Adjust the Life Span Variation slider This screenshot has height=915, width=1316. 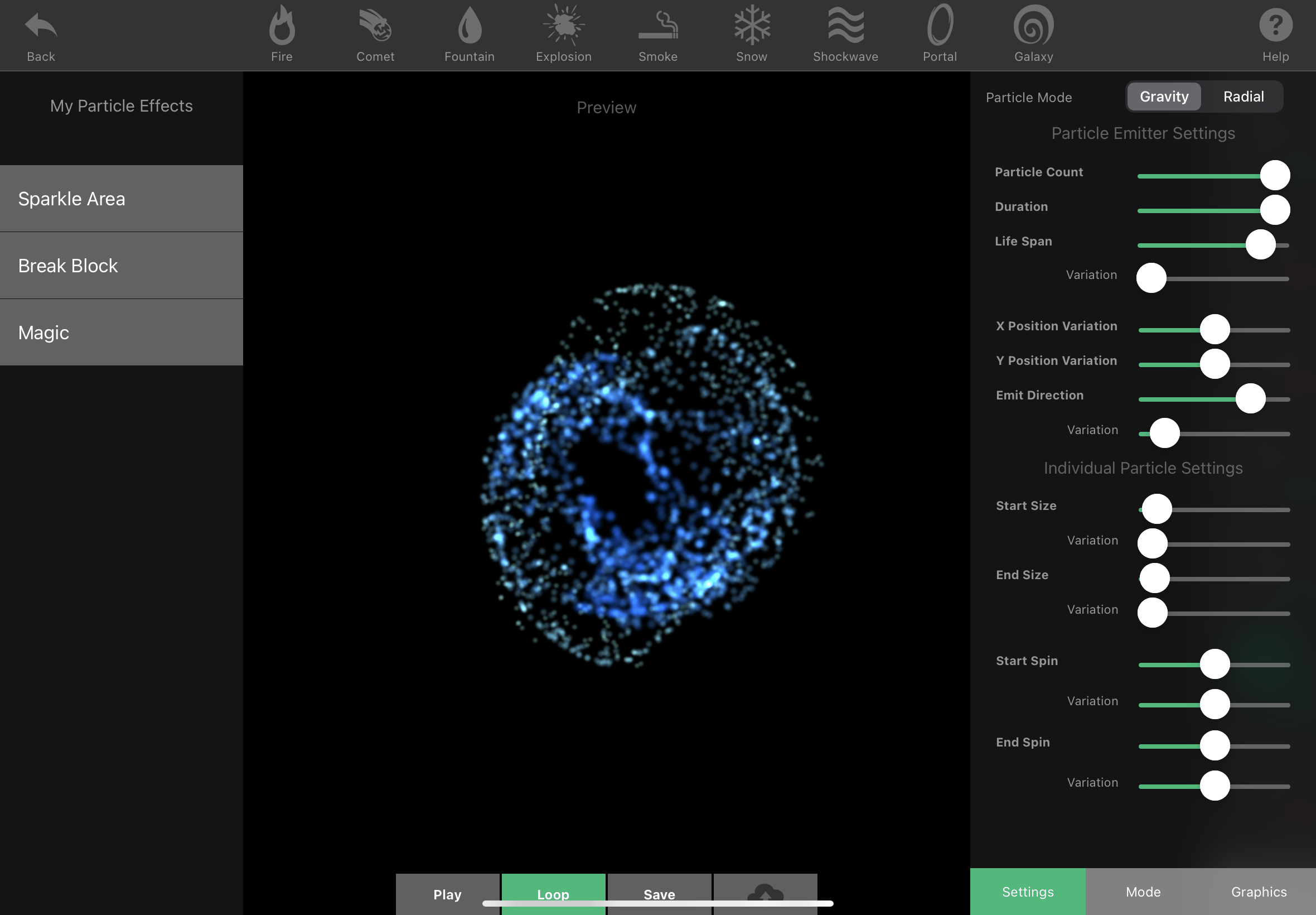click(x=1151, y=278)
